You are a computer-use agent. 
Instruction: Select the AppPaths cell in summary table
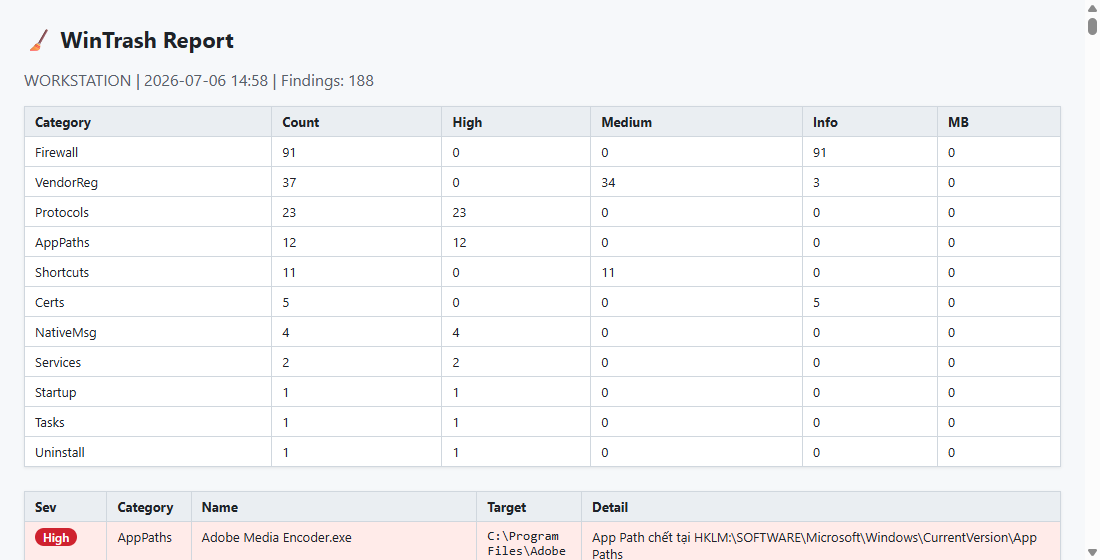pyautogui.click(x=148, y=243)
